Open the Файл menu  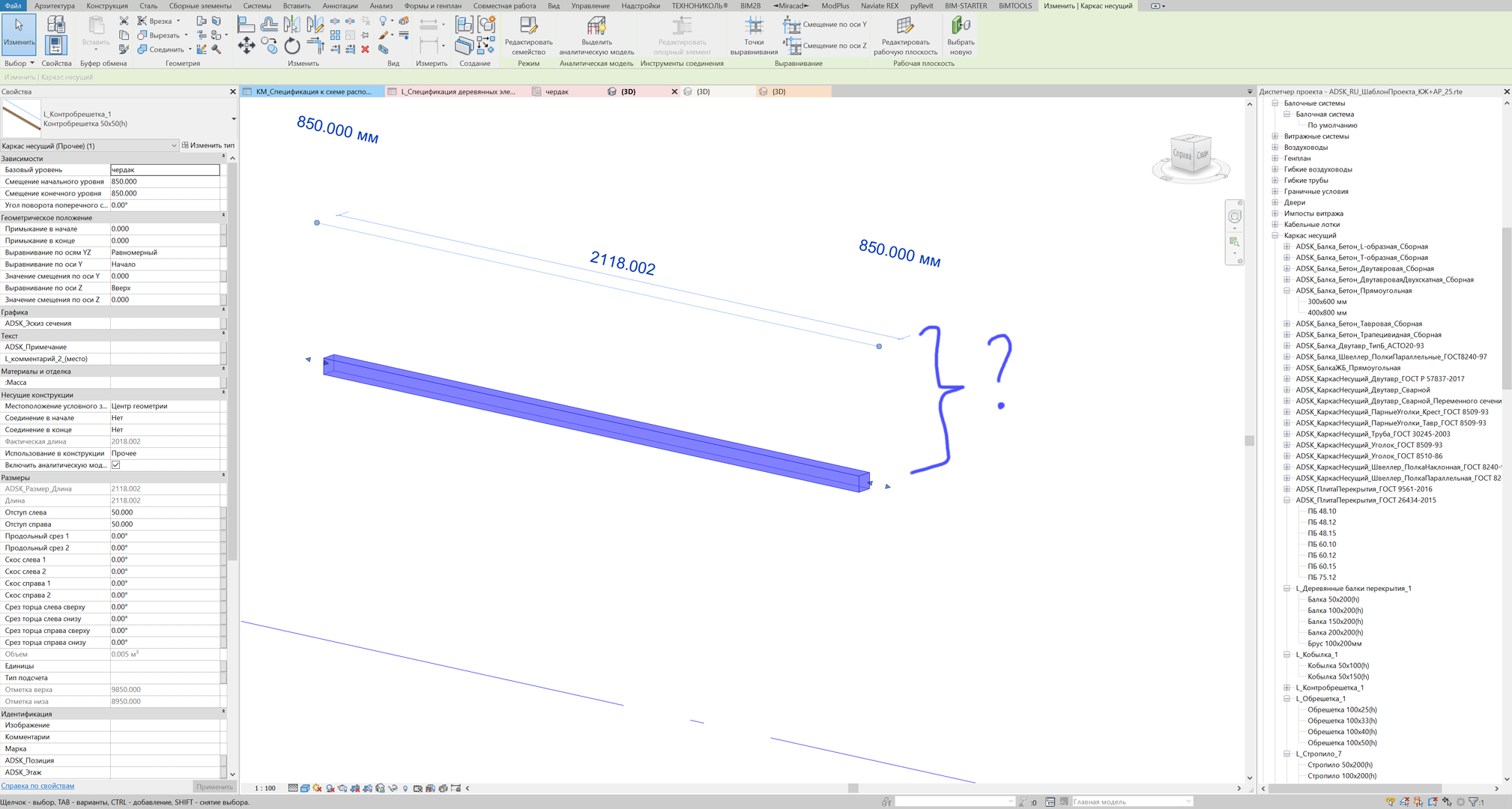tap(13, 6)
